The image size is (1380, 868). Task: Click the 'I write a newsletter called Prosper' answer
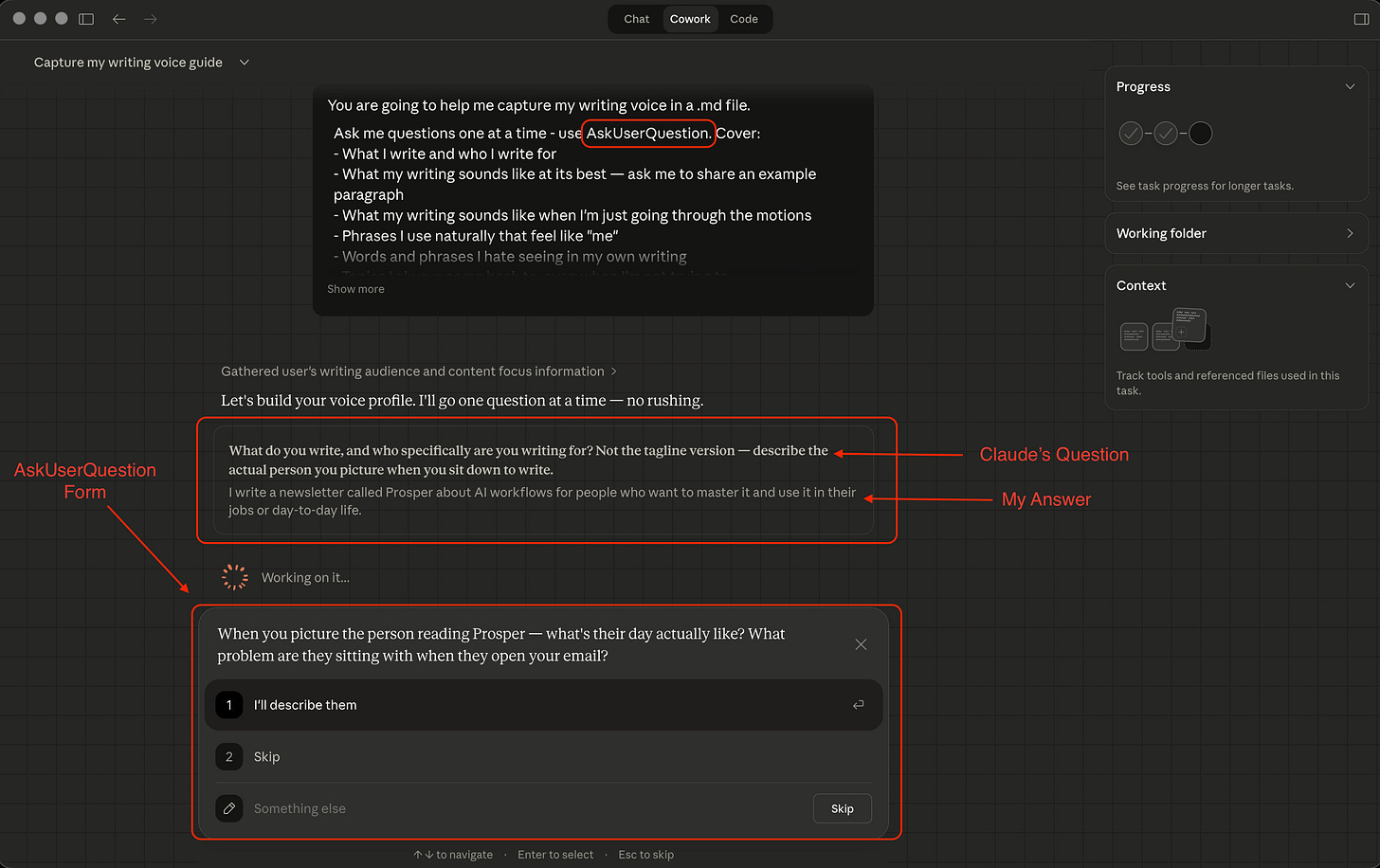pos(542,501)
